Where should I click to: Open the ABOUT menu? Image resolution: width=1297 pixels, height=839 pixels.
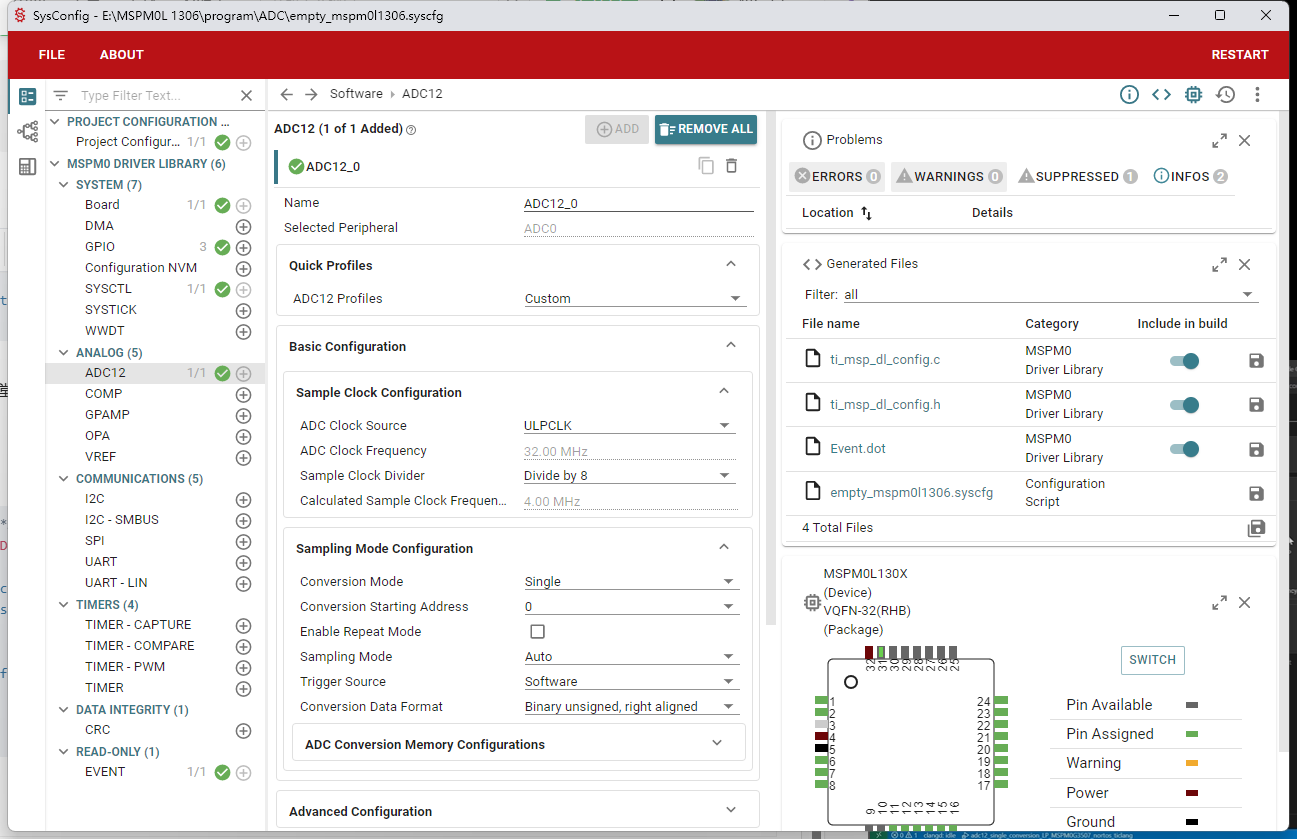click(x=122, y=55)
